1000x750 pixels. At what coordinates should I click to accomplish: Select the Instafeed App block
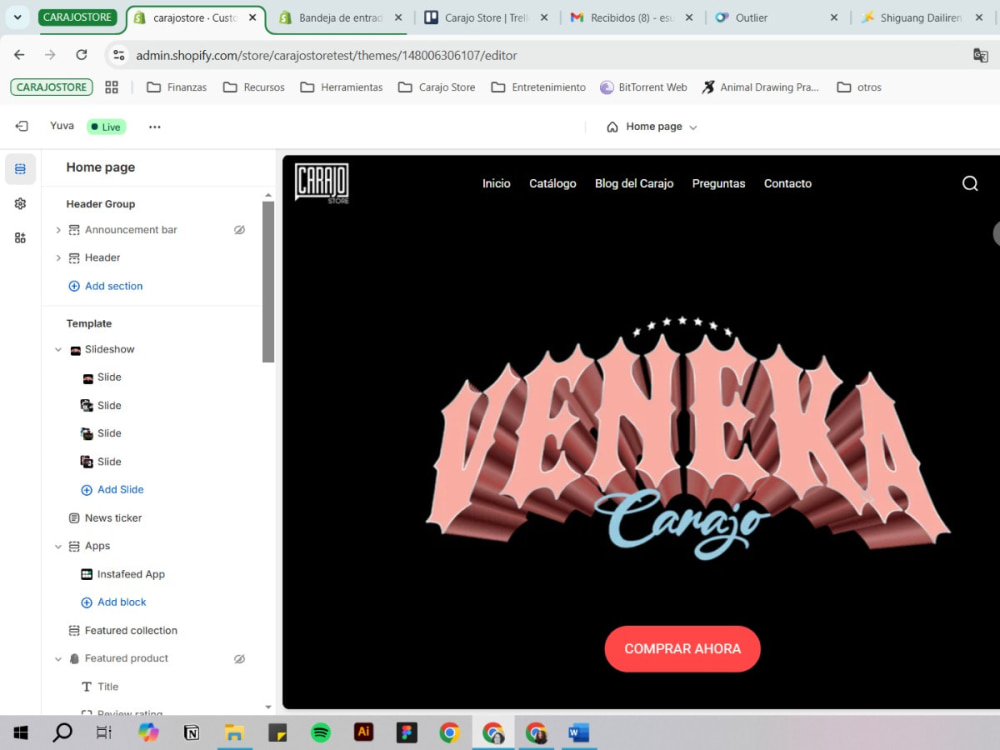coord(131,574)
